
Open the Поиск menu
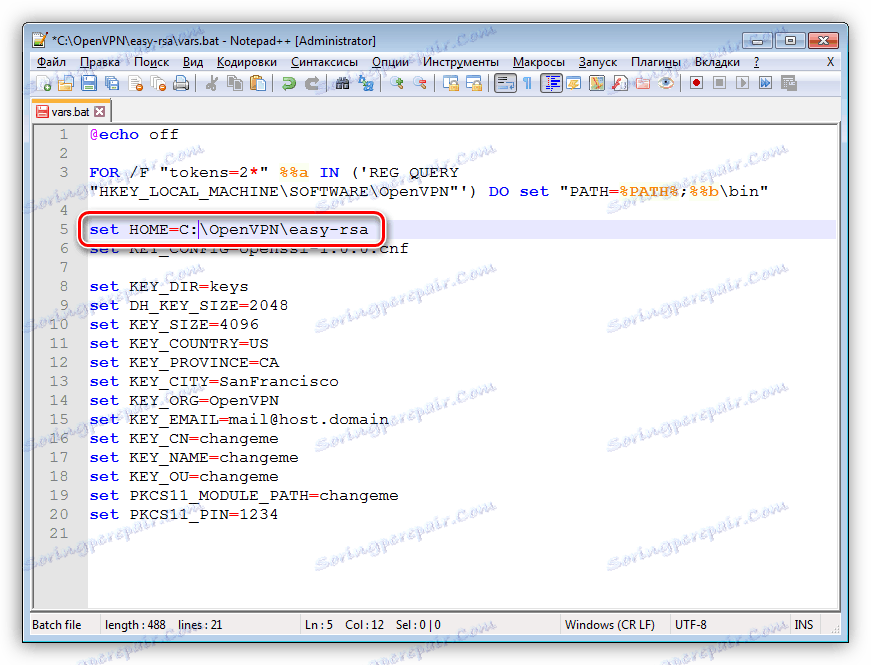[151, 62]
